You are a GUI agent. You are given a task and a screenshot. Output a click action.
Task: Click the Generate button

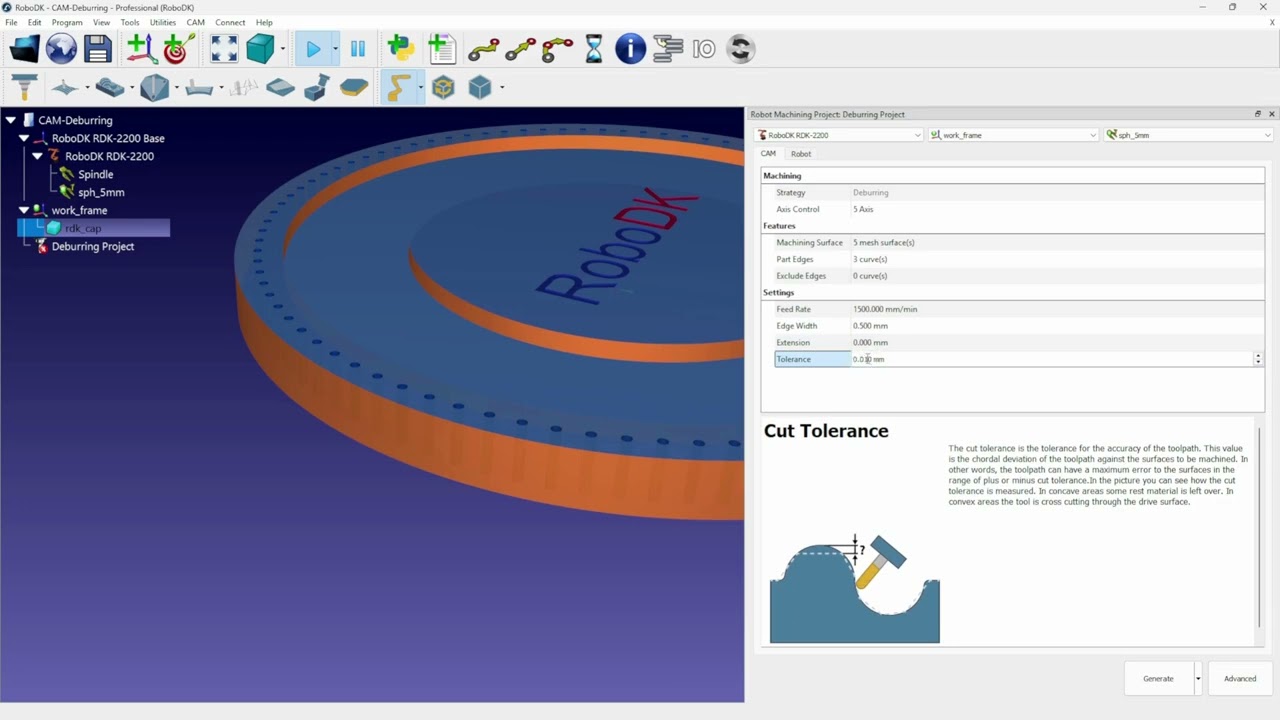(1158, 679)
